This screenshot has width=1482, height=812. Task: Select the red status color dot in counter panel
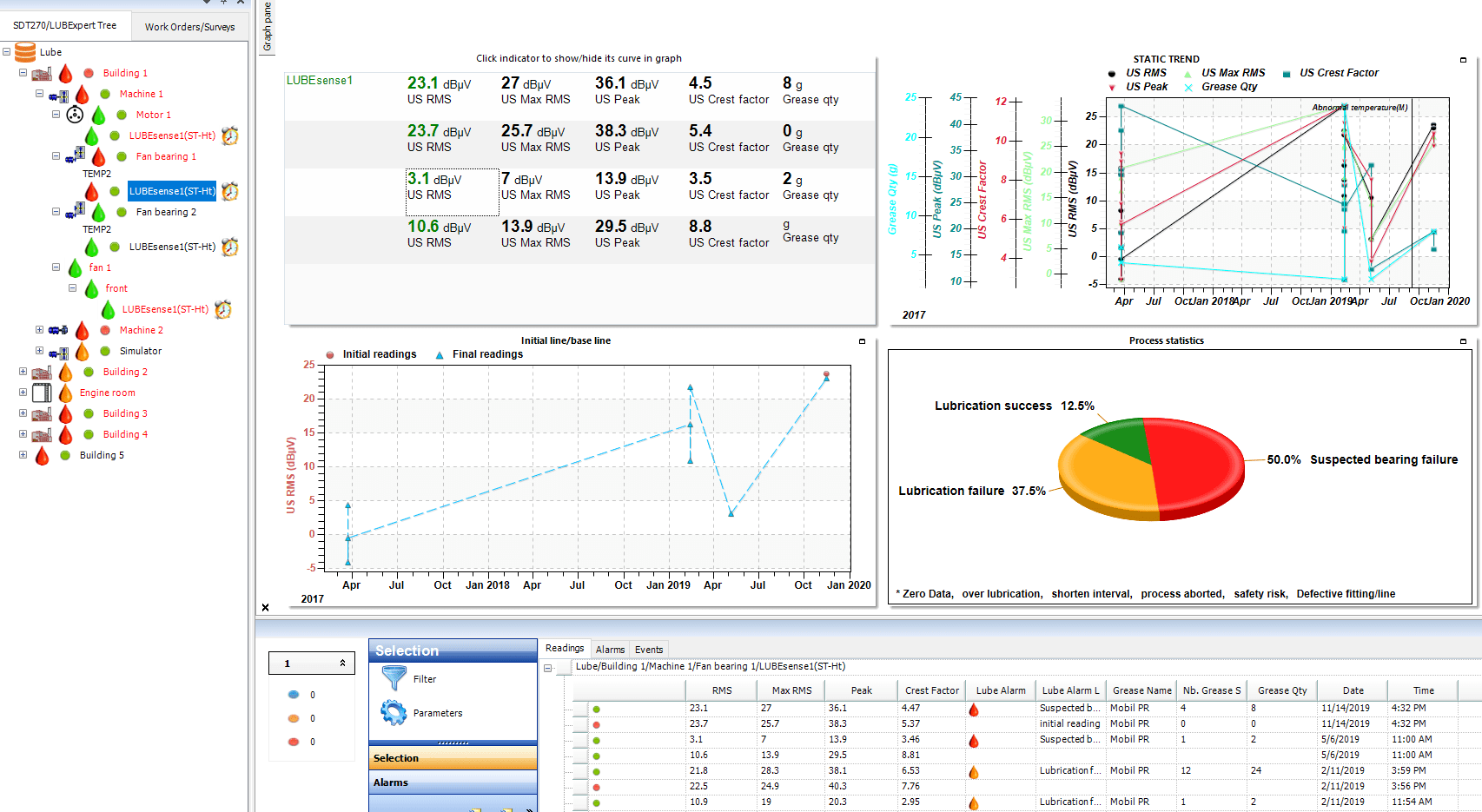click(293, 742)
